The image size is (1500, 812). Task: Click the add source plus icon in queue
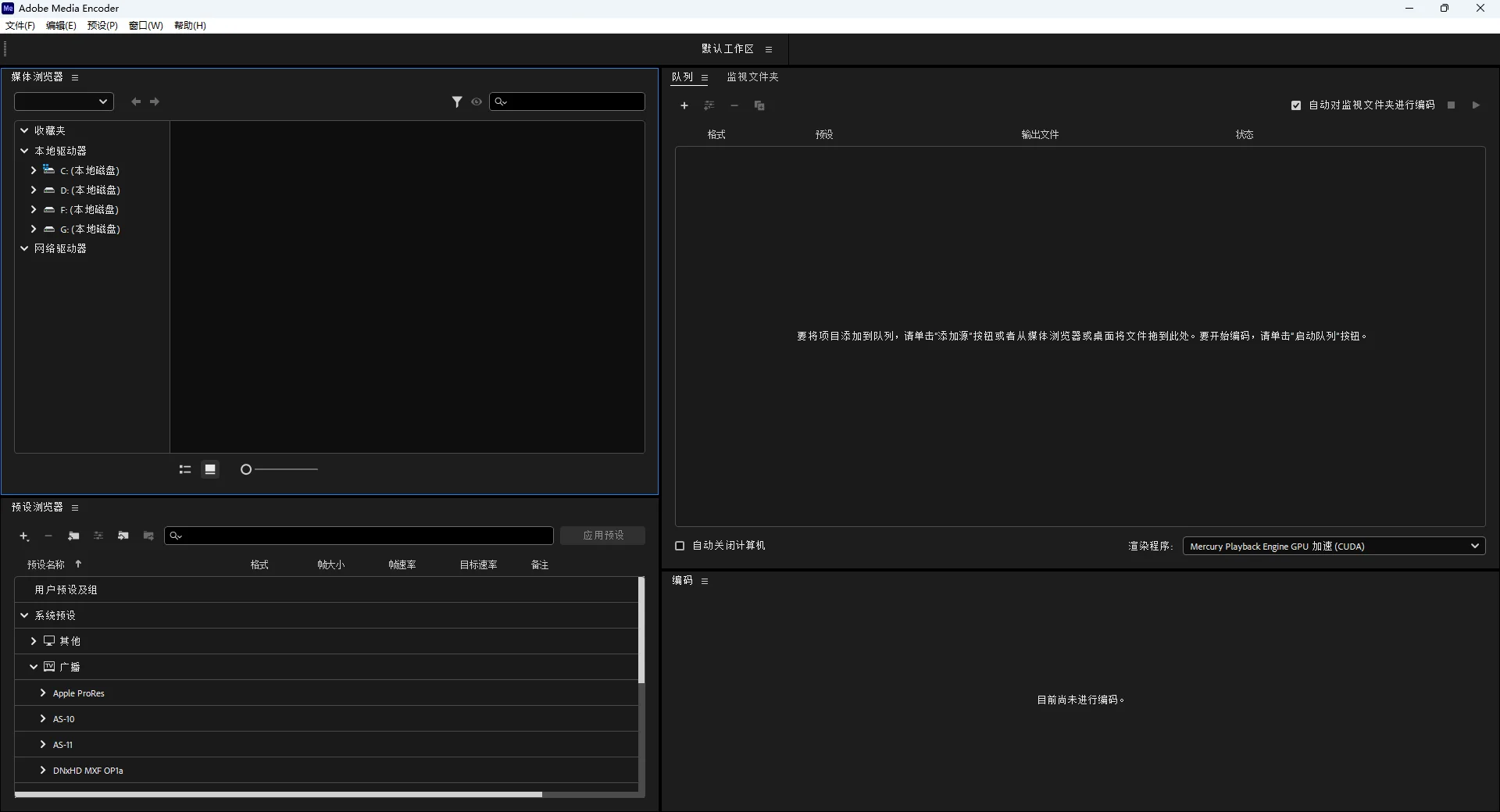[684, 105]
